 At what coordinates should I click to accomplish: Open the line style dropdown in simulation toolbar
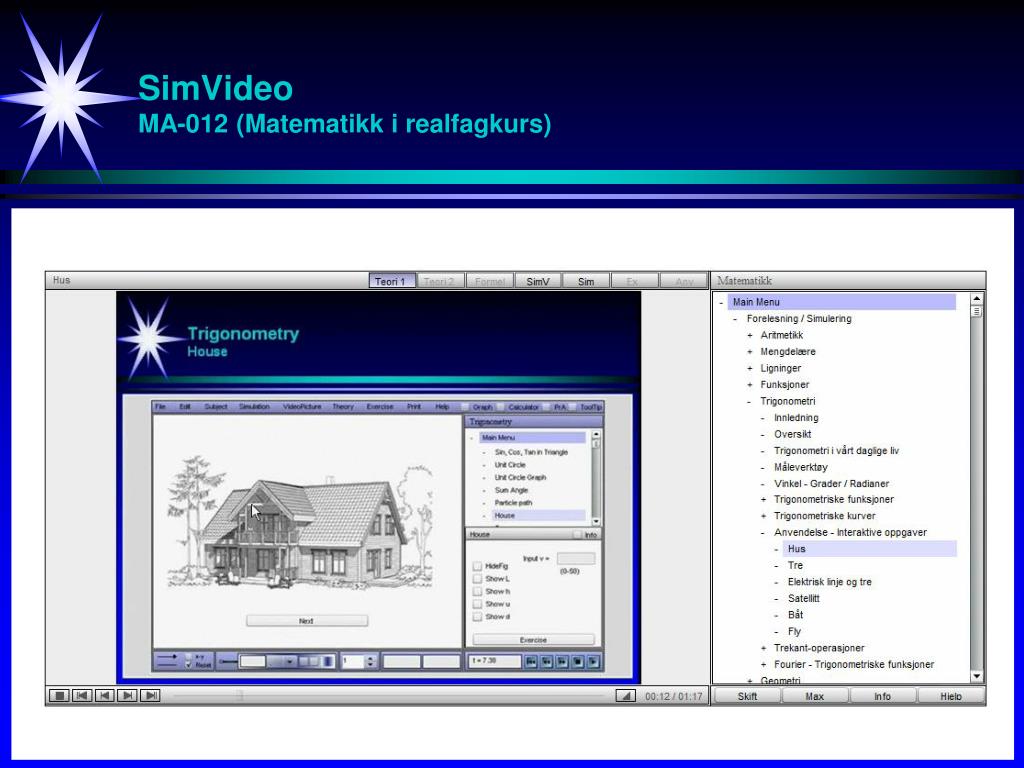(x=290, y=662)
